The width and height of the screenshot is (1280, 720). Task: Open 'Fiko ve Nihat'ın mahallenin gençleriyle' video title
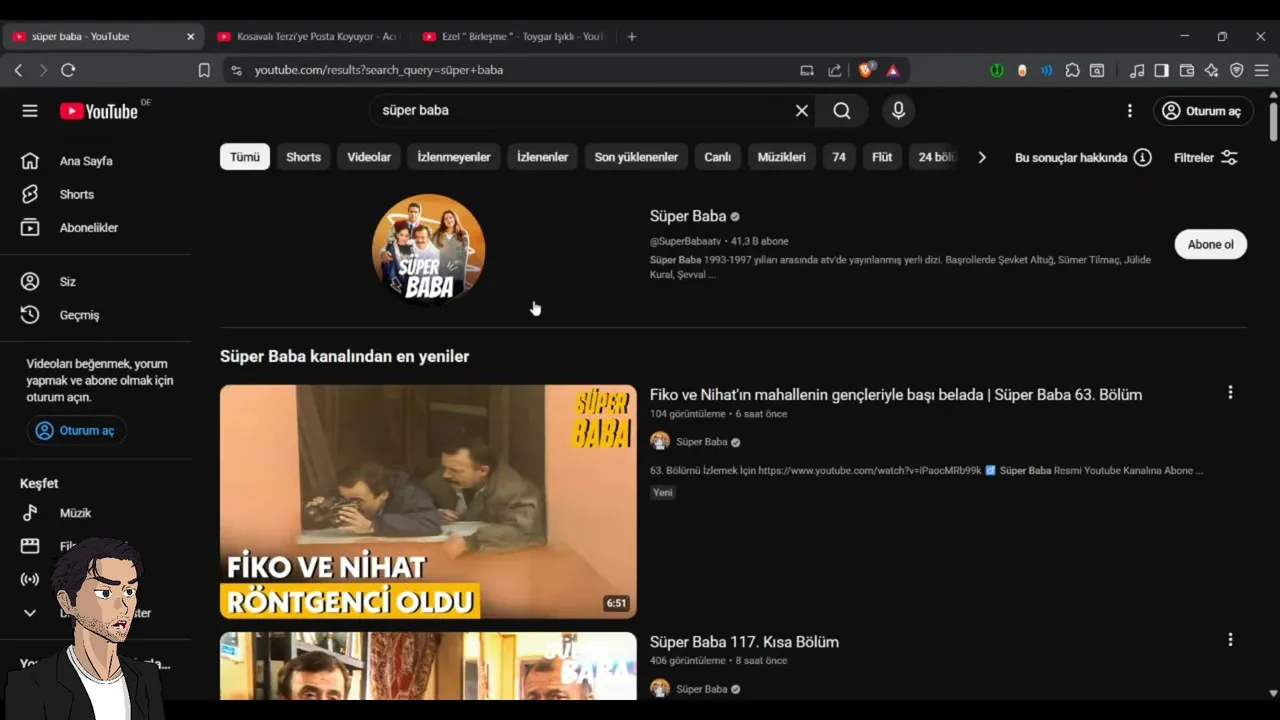point(896,395)
